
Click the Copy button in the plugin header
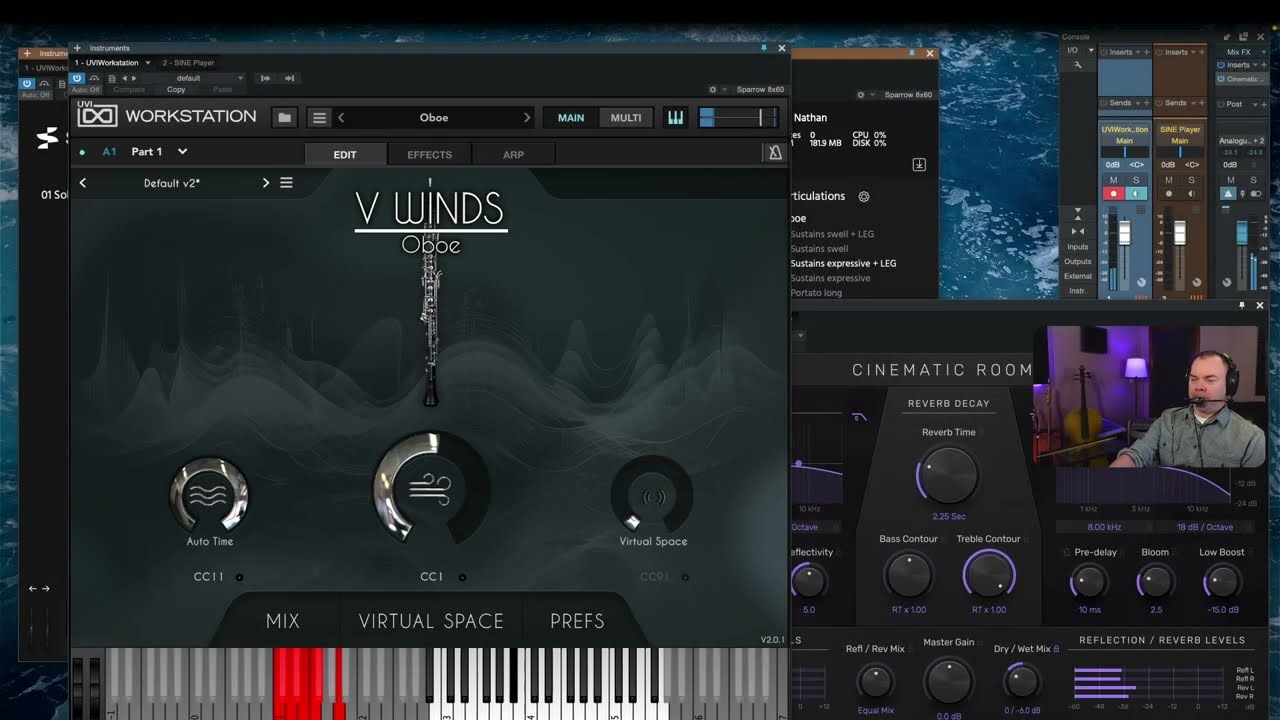tap(176, 90)
